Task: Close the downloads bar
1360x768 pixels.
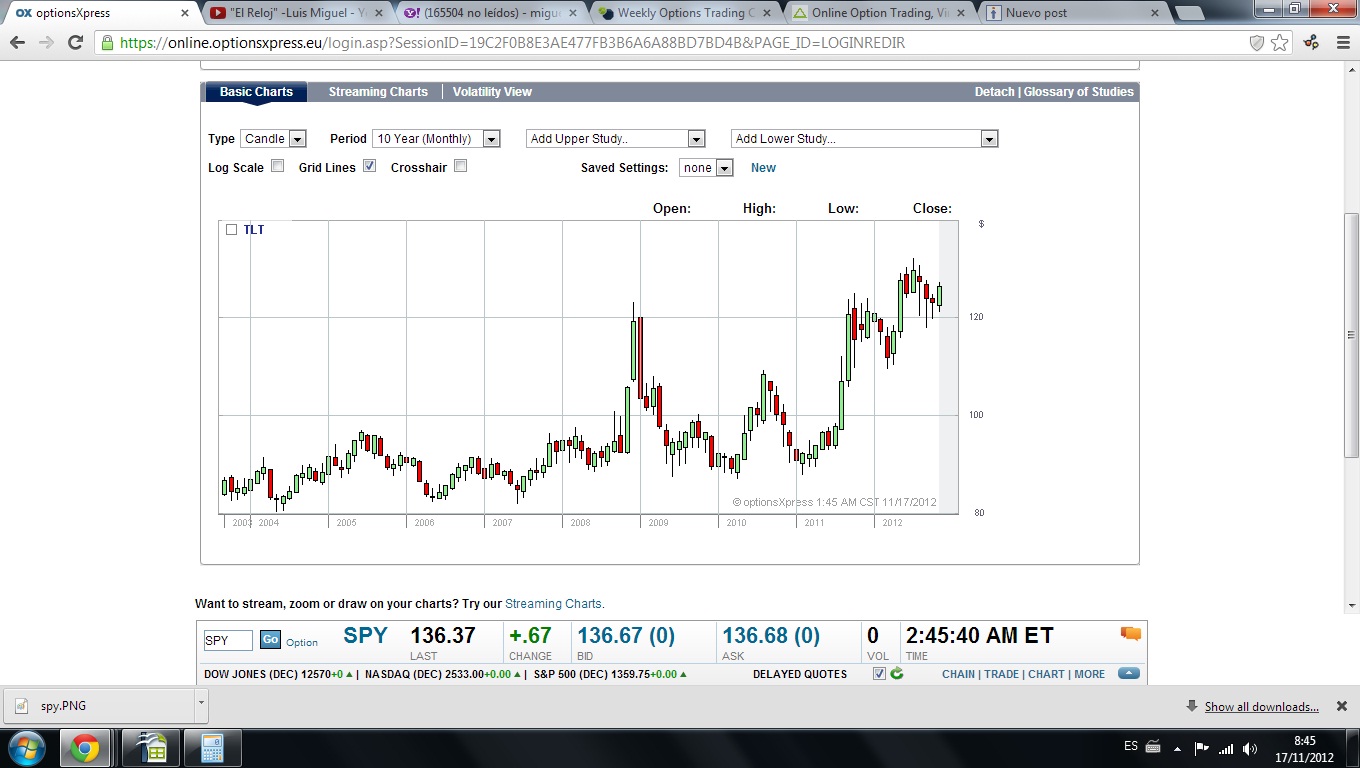Action: pos(1341,706)
